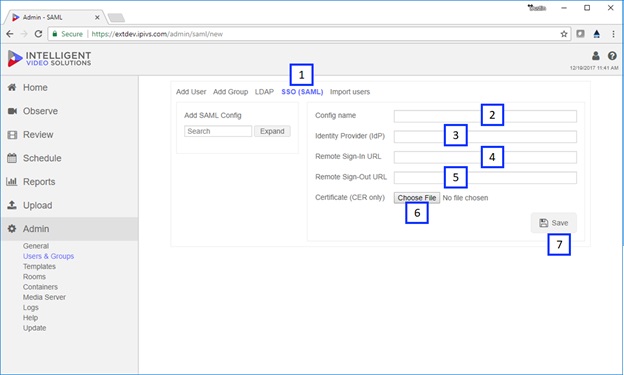
Task: Collapse the Admin menu section
Action: (70, 229)
